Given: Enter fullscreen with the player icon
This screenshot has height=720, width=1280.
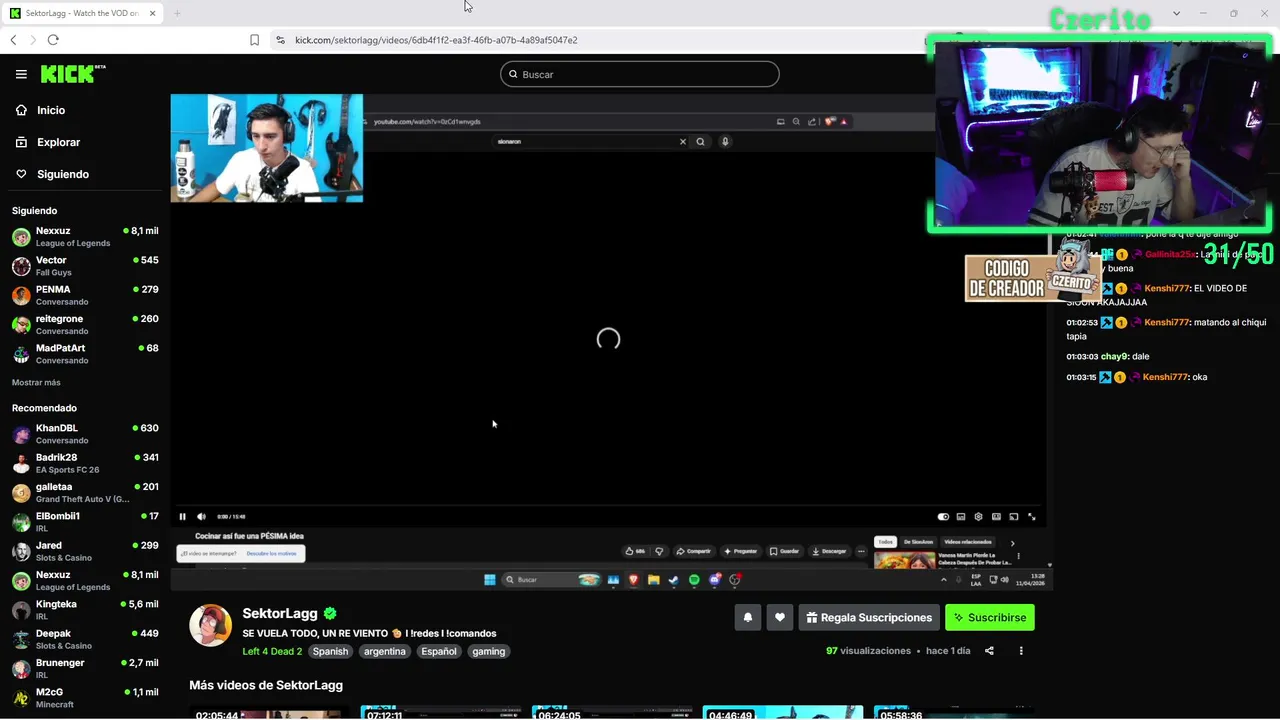Looking at the screenshot, I should [1032, 517].
